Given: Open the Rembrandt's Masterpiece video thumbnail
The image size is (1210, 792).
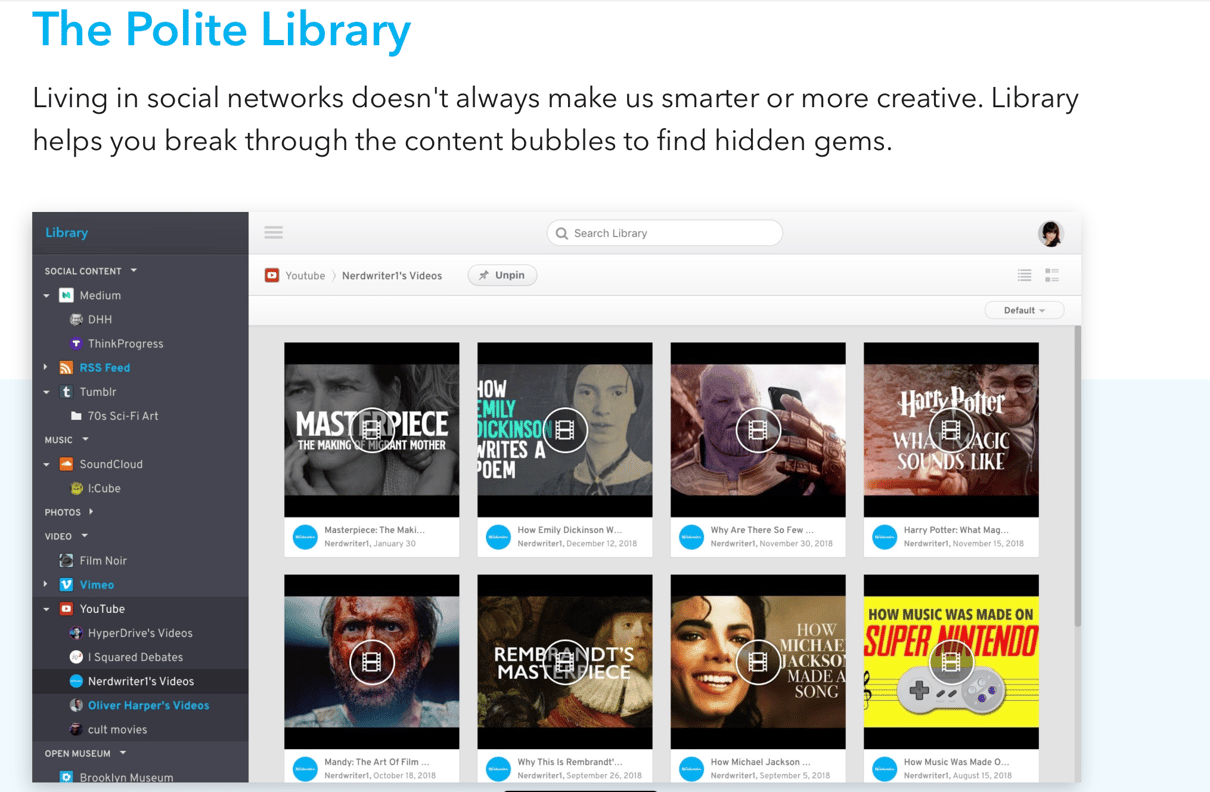Looking at the screenshot, I should (565, 662).
